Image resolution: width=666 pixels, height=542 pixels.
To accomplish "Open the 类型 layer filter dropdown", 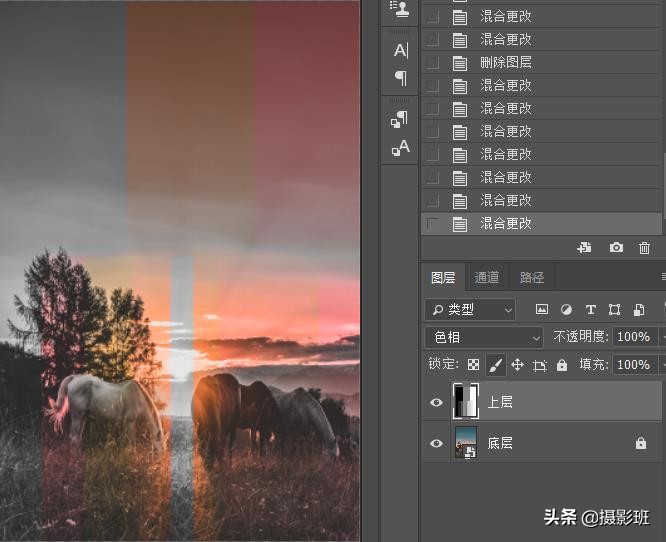I will [x=470, y=310].
